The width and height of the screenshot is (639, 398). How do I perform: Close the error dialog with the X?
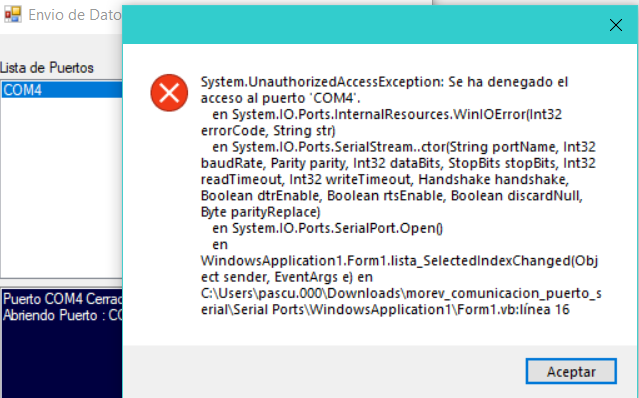point(616,25)
